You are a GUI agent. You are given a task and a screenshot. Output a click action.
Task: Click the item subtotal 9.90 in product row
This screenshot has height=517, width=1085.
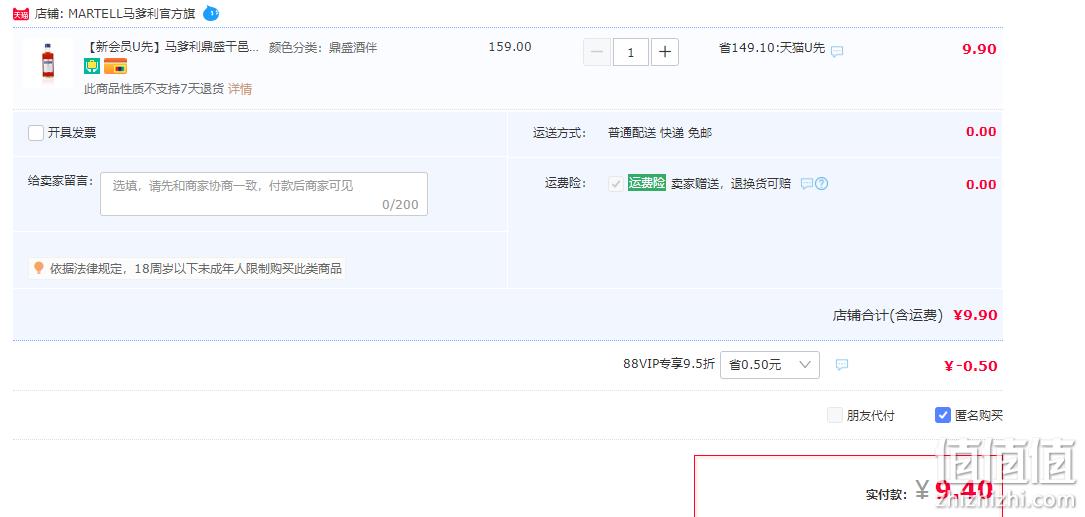pyautogui.click(x=979, y=49)
